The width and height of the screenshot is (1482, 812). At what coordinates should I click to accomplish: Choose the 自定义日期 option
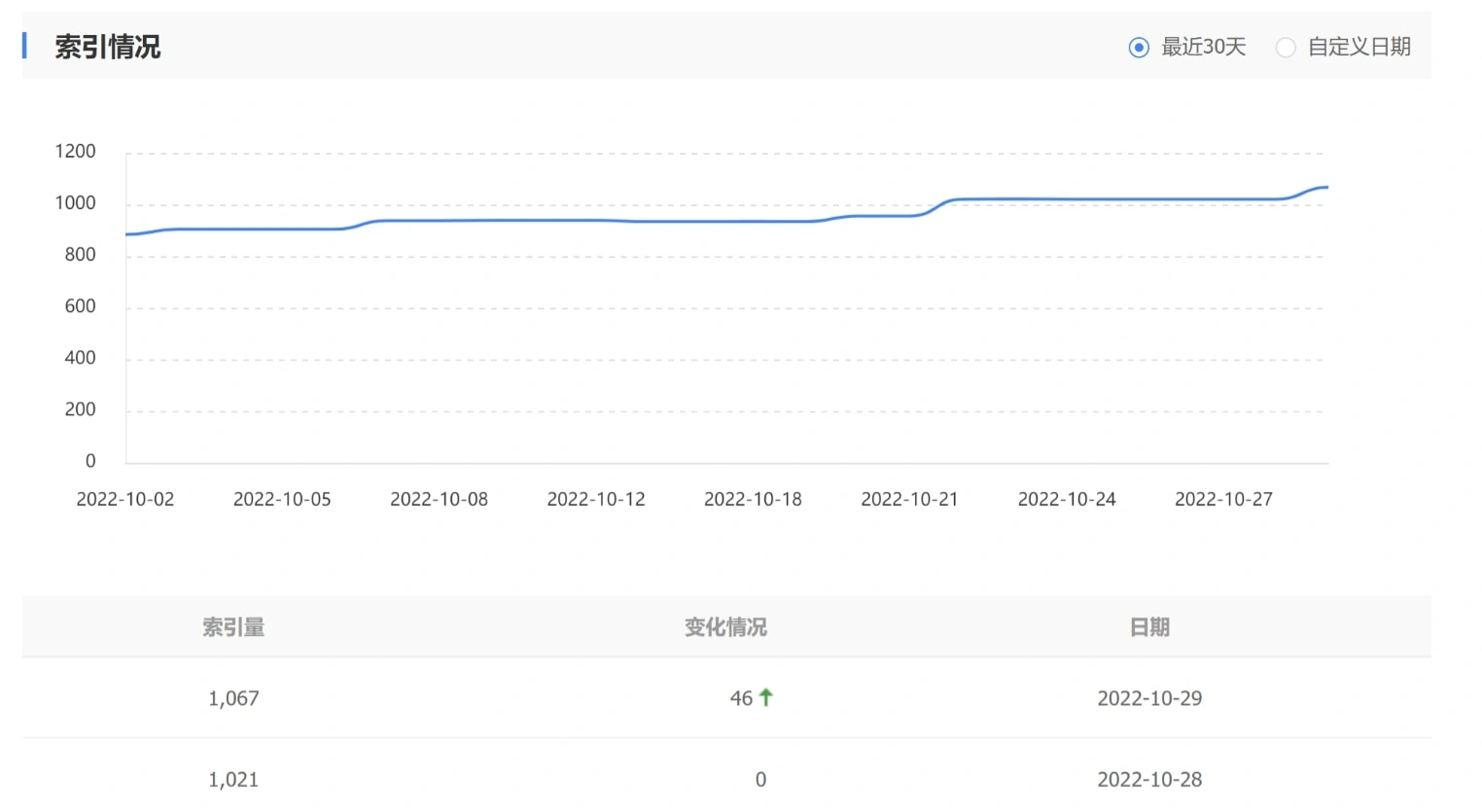(1286, 47)
